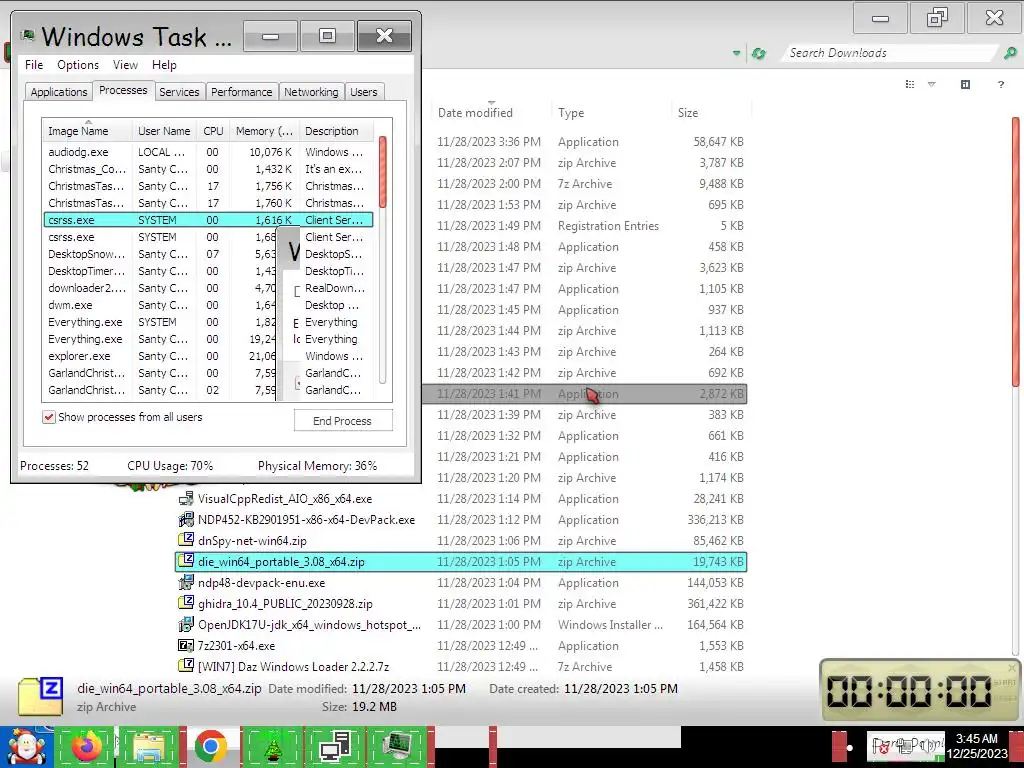The height and width of the screenshot is (768, 1024).
Task: Open the address bar history dropdown arrow
Action: (737, 53)
